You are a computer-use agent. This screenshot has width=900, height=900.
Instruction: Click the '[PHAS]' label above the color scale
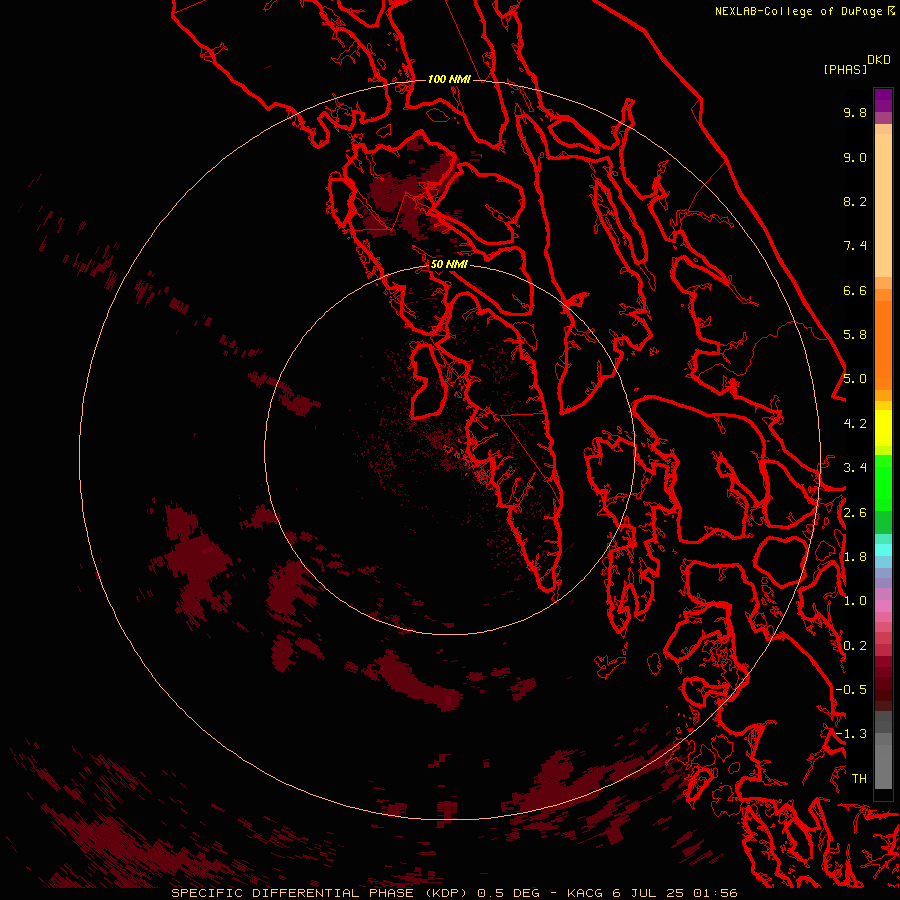(x=845, y=69)
